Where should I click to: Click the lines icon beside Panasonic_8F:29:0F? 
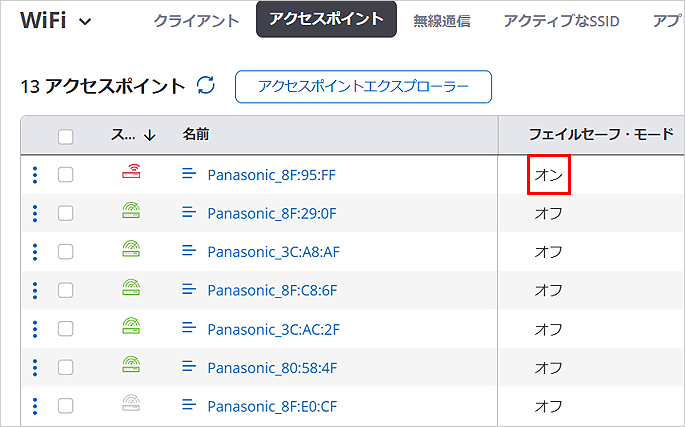click(x=189, y=212)
